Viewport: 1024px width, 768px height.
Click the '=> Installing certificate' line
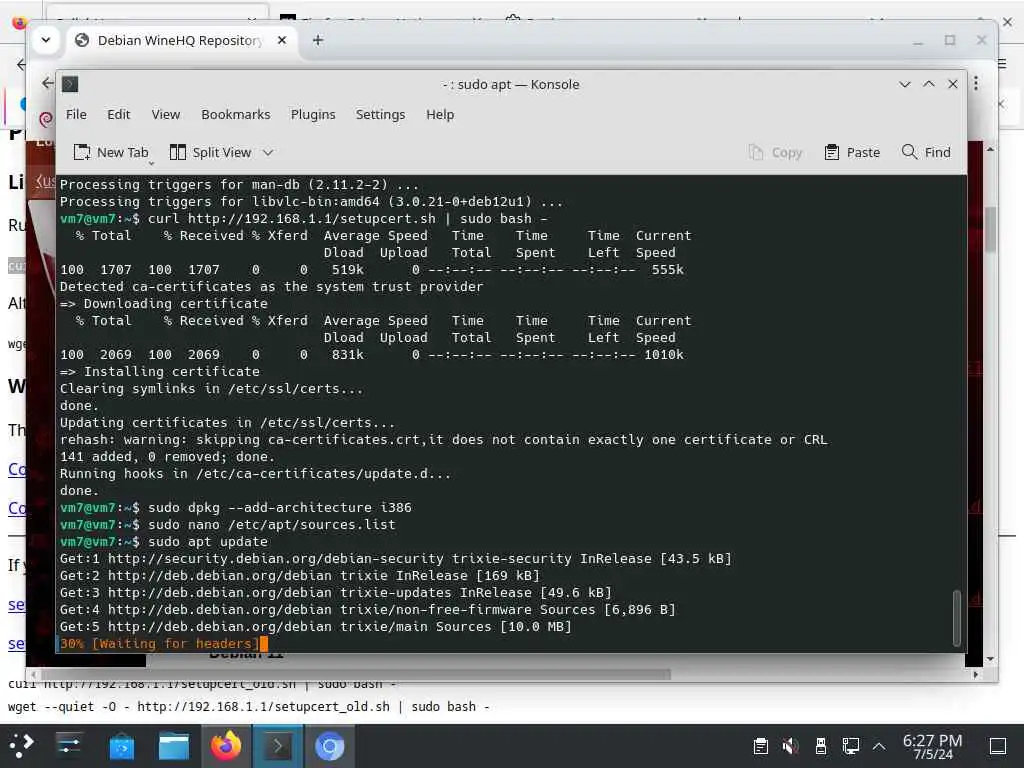pos(159,372)
